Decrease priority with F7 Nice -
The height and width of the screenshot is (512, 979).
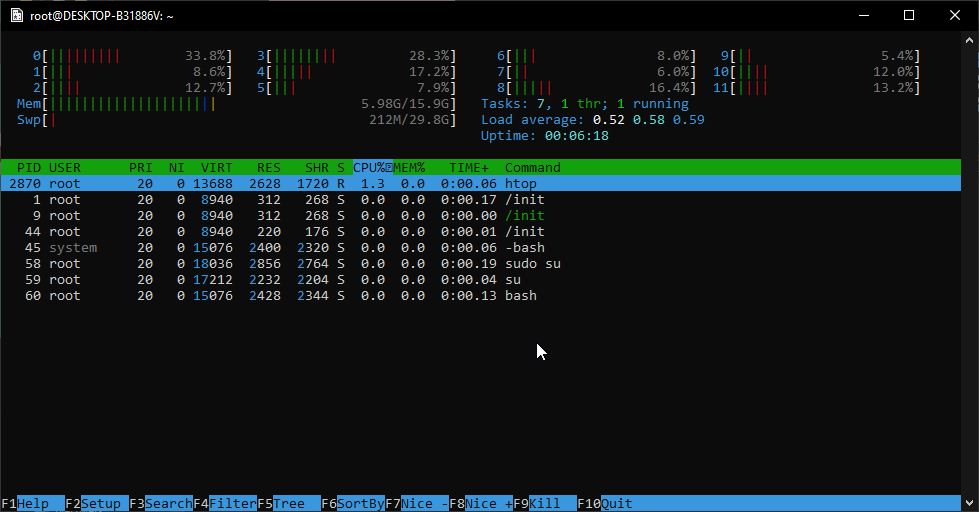point(424,503)
